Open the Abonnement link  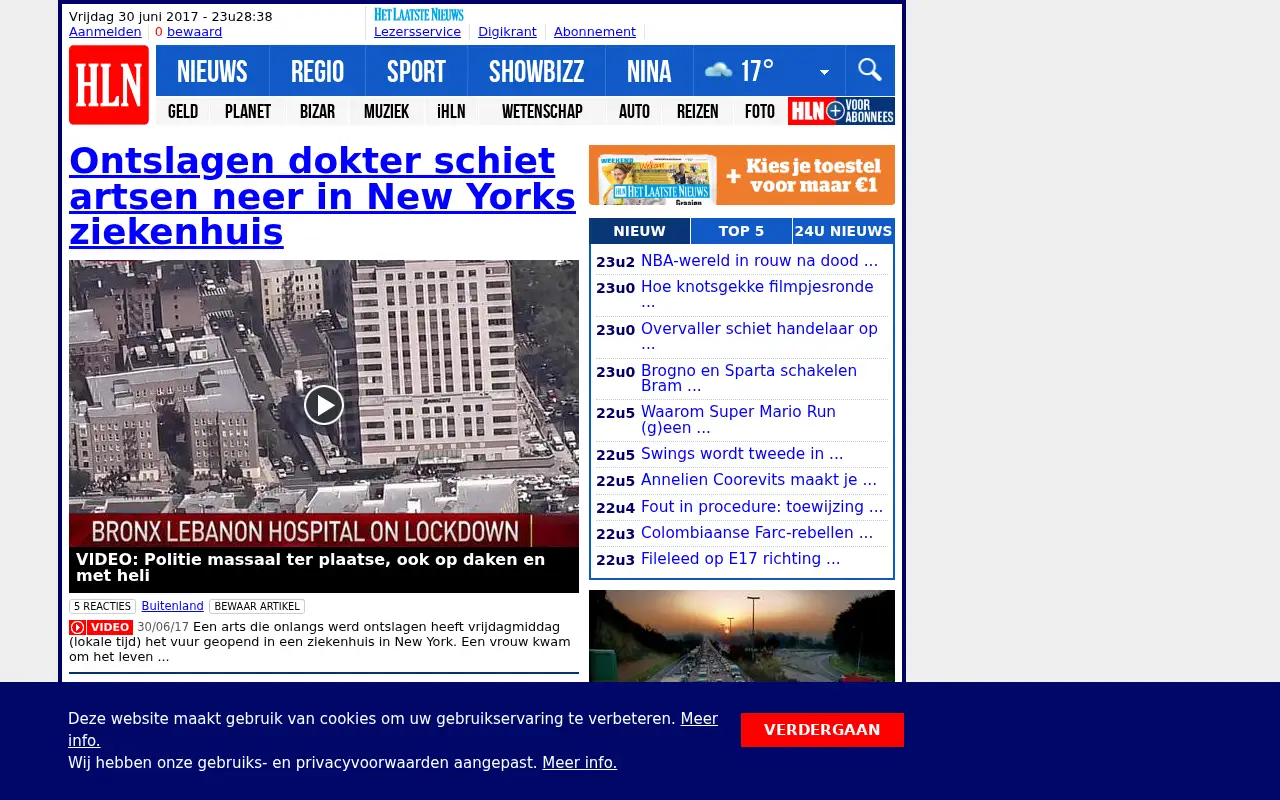pos(595,32)
